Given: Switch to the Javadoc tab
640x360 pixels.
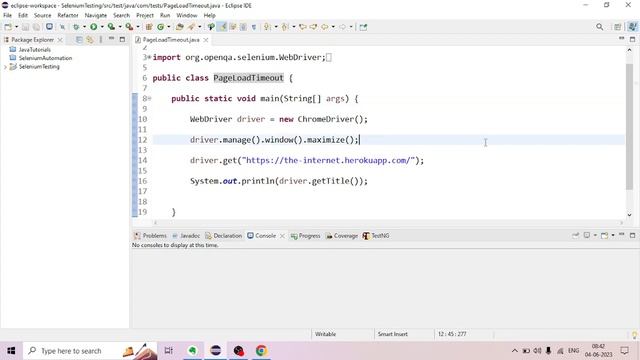Looking at the screenshot, I should pyautogui.click(x=186, y=236).
